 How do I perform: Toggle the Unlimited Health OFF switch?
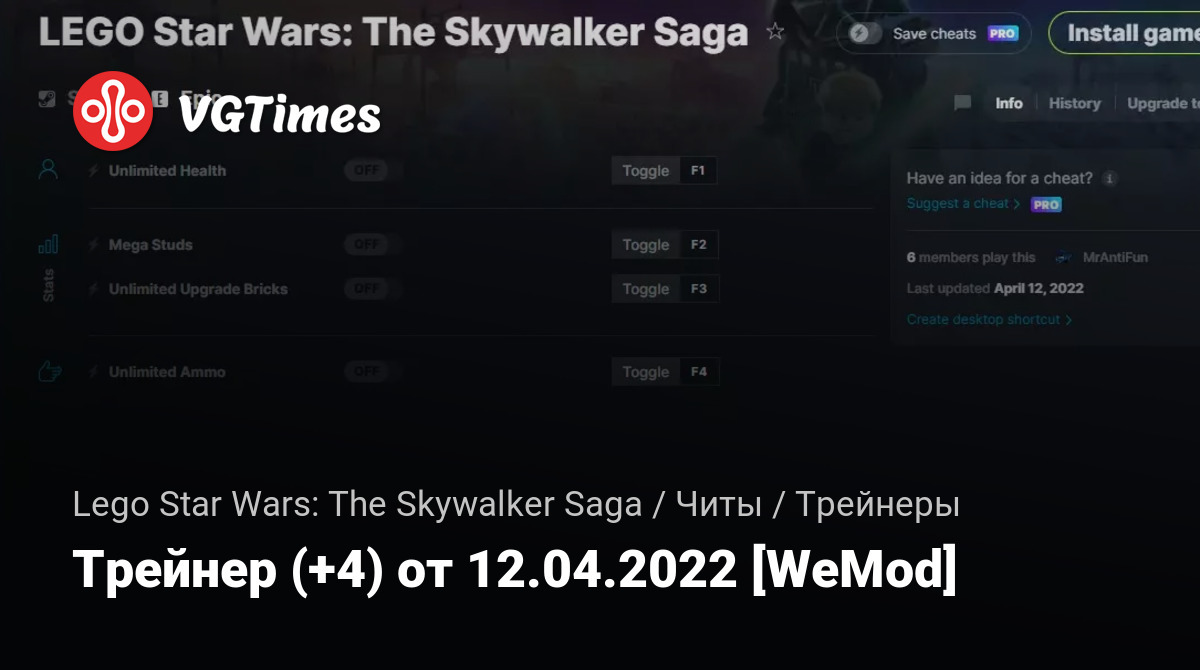[x=366, y=171]
